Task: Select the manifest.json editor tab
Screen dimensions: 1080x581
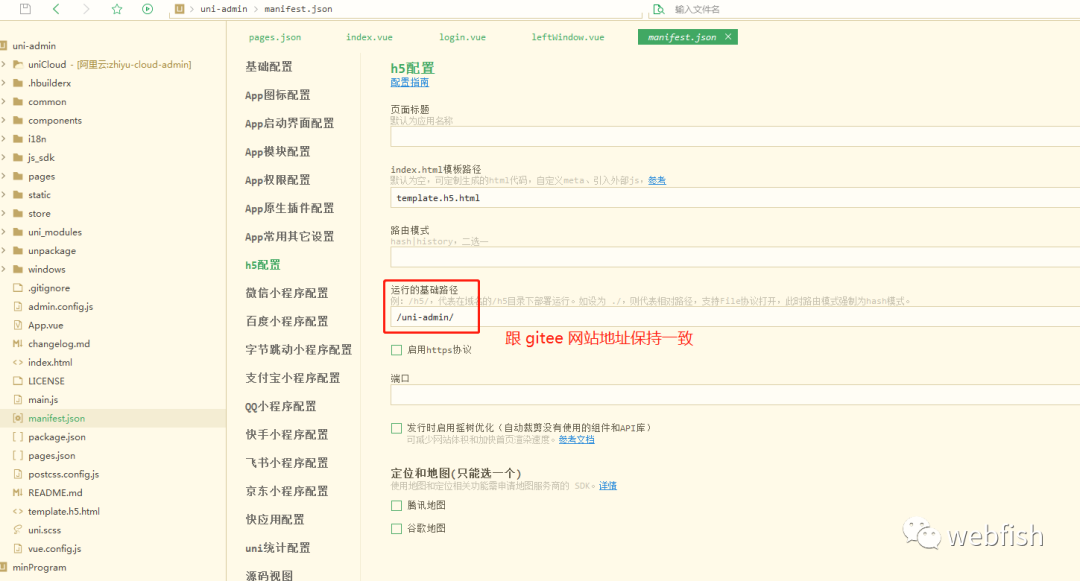Action: tap(682, 37)
